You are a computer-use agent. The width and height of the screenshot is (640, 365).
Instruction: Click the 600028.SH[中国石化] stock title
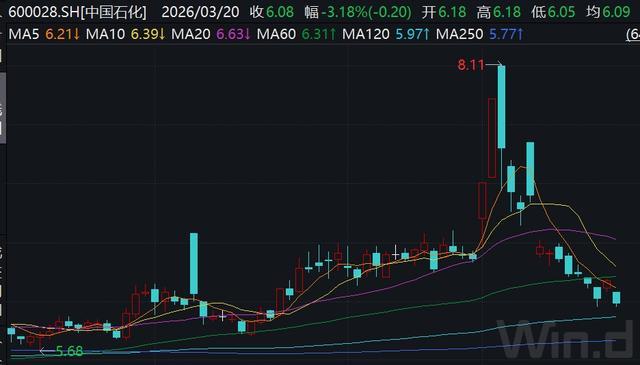77,12
